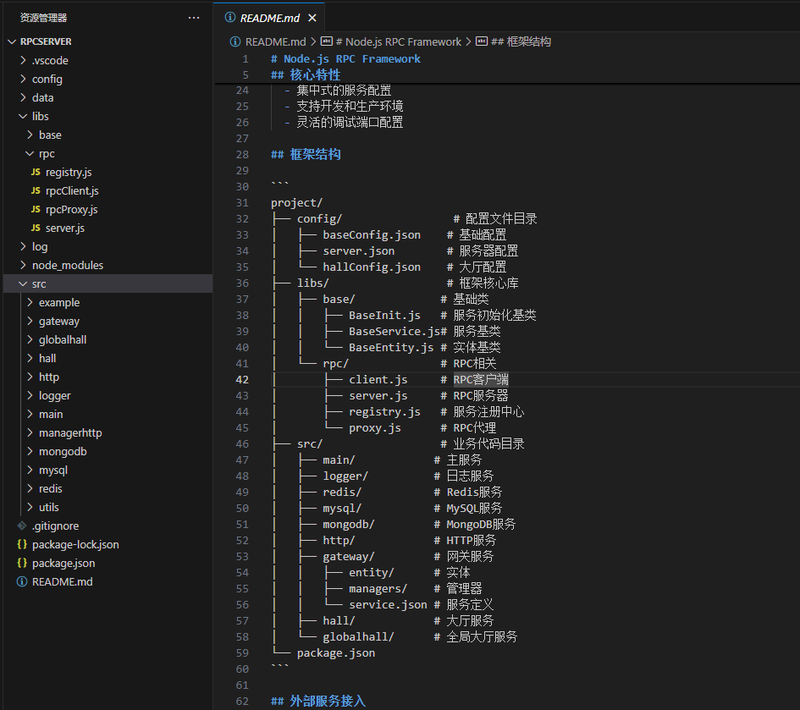Click the info icon in README.md tab
The image size is (800, 710).
(x=230, y=17)
